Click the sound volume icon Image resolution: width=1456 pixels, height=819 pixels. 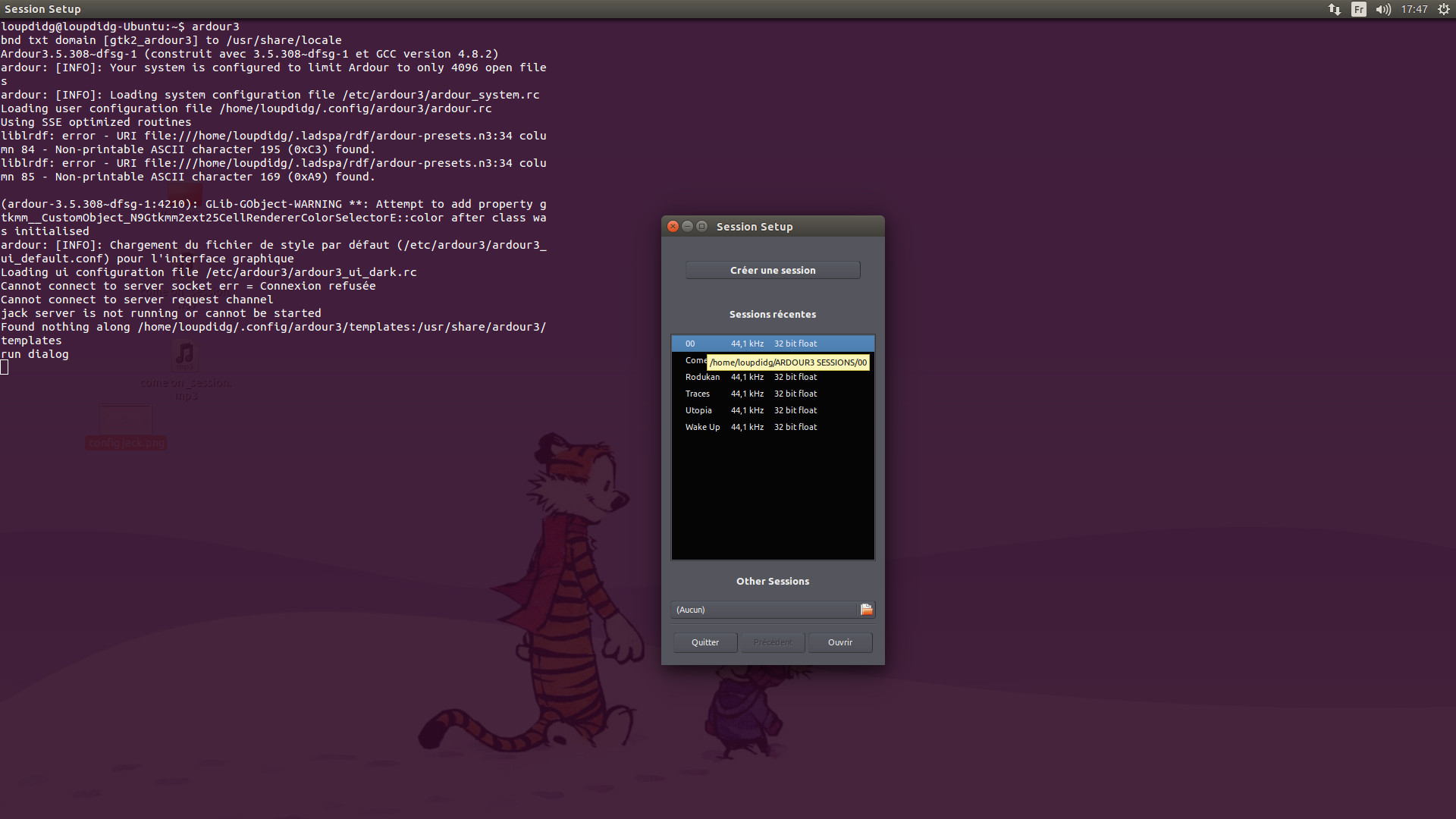pos(1383,9)
